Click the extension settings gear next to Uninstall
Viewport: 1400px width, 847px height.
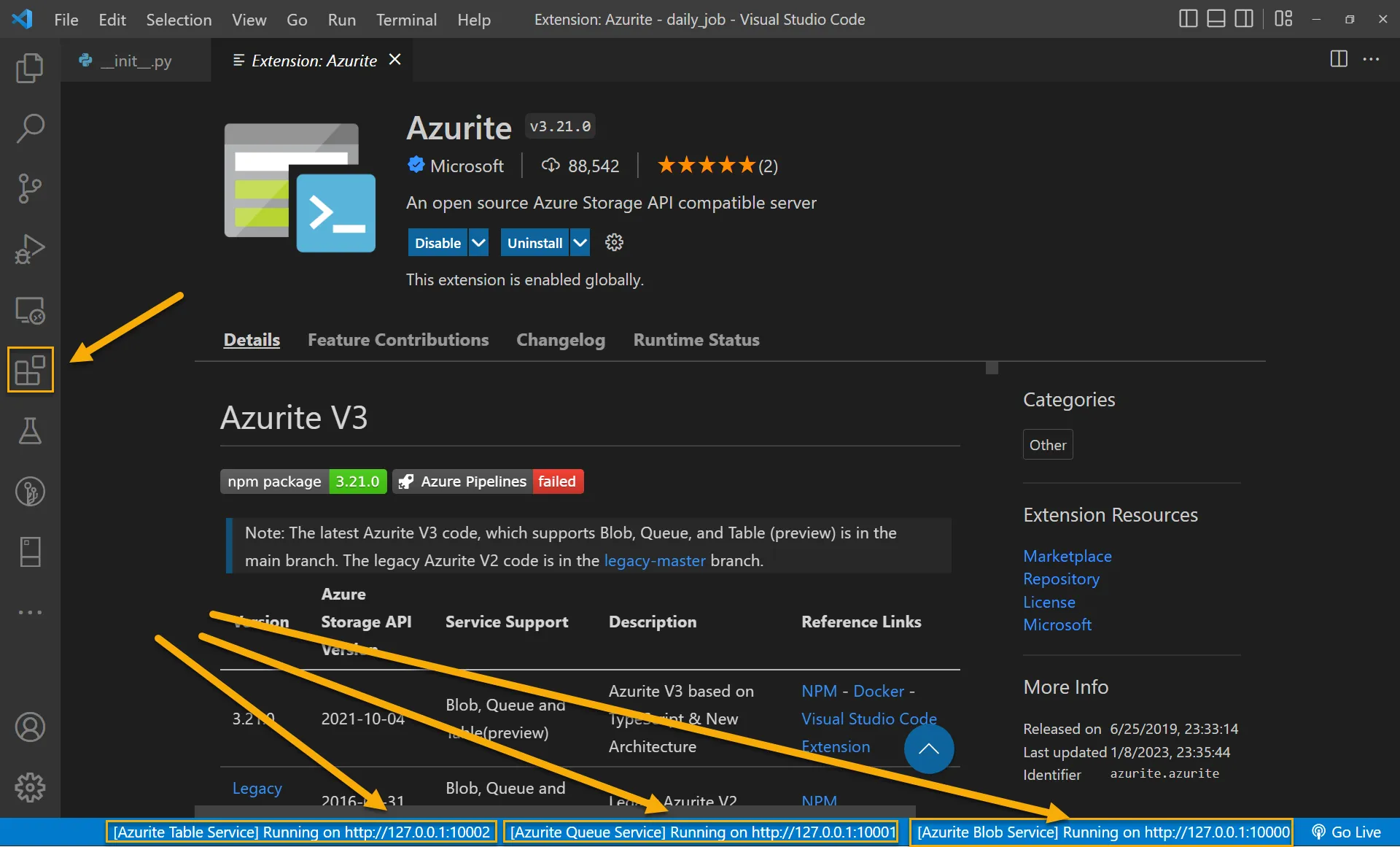614,243
